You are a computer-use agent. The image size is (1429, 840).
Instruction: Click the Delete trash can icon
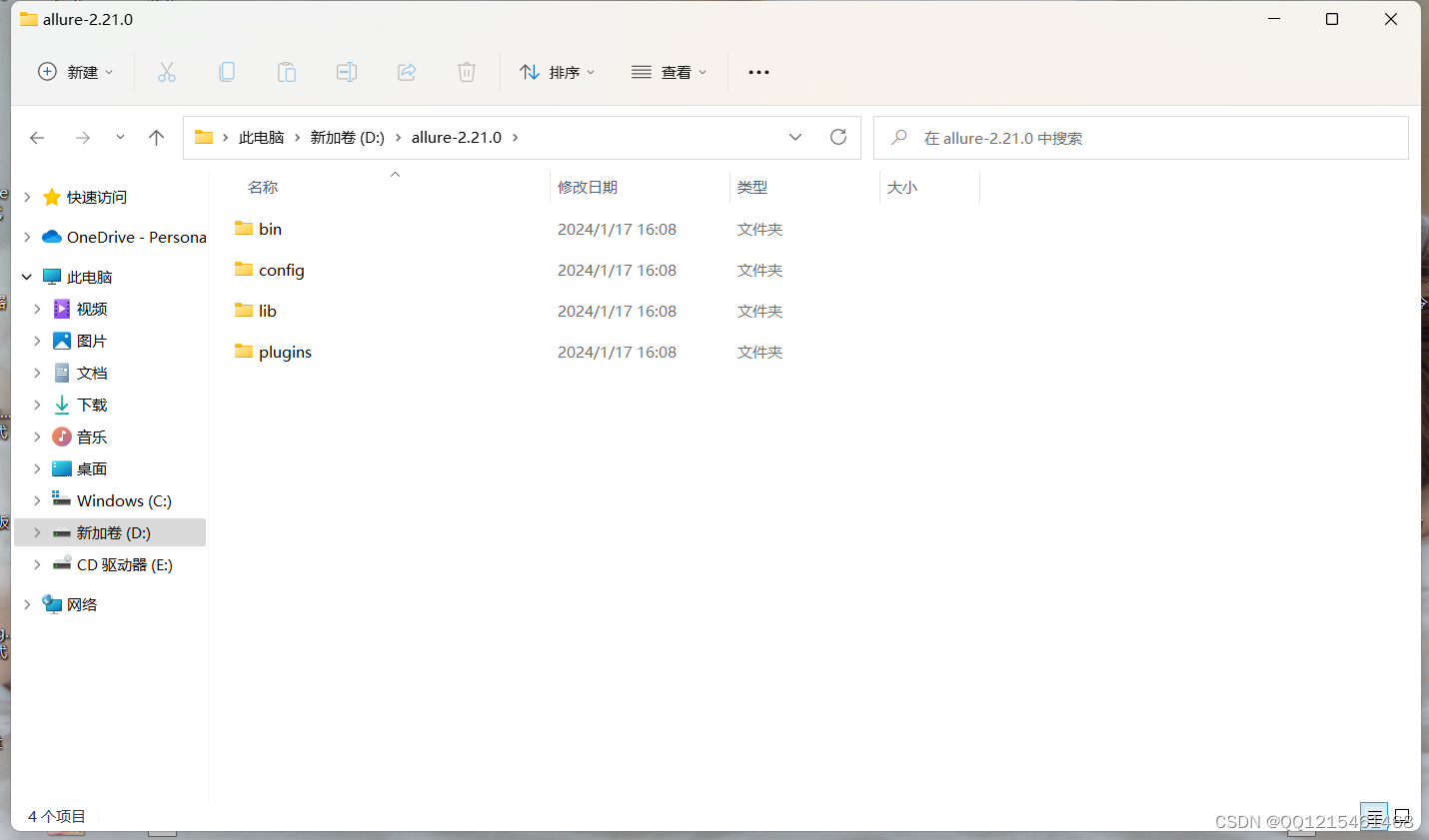(467, 72)
